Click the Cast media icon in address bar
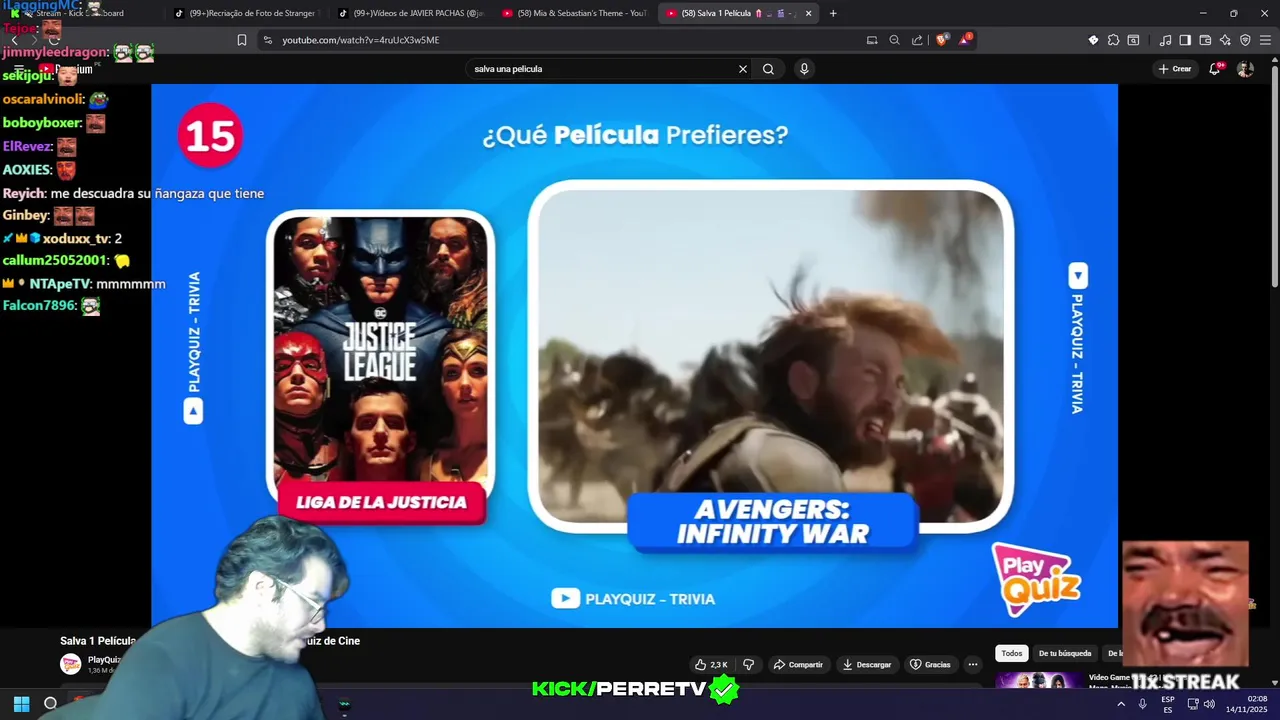Viewport: 1280px width, 720px height. tap(871, 40)
